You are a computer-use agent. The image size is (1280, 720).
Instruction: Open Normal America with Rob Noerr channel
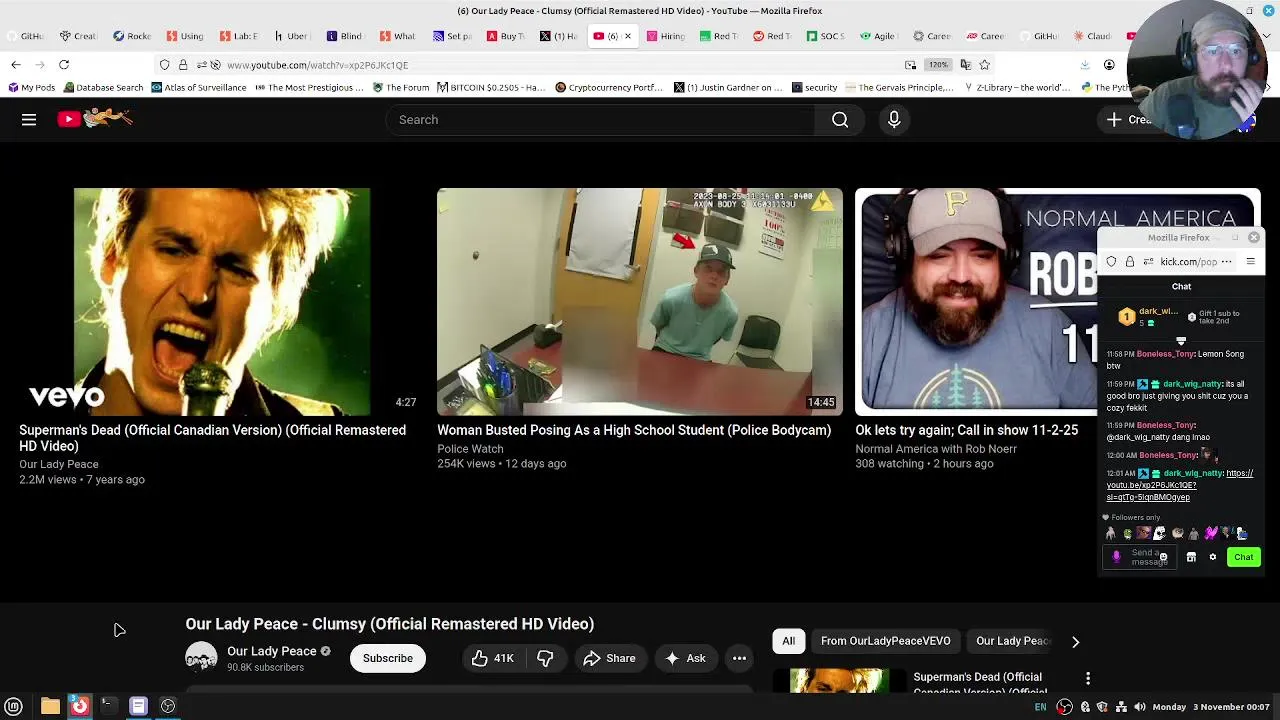point(936,449)
